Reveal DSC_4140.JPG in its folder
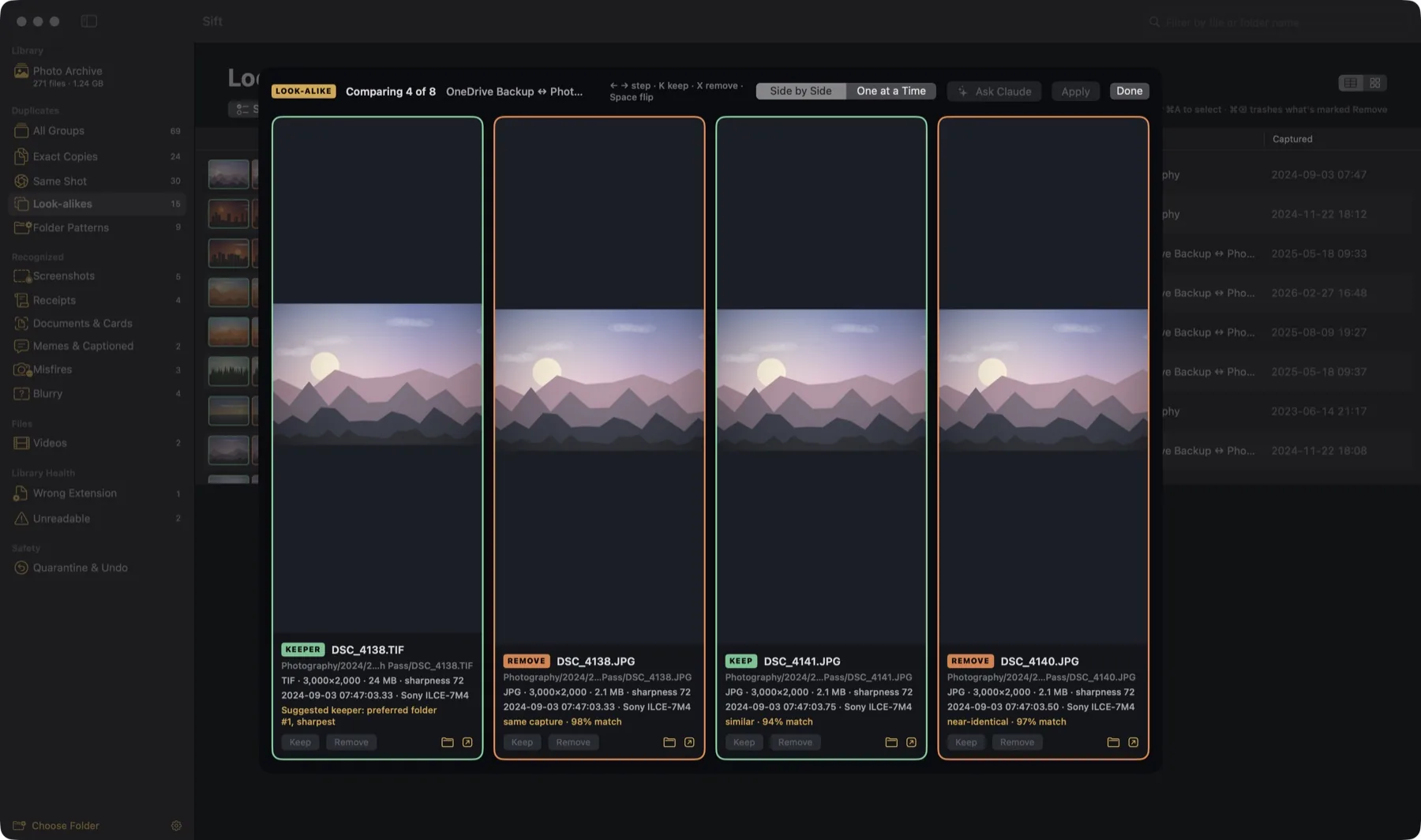 click(x=1112, y=742)
